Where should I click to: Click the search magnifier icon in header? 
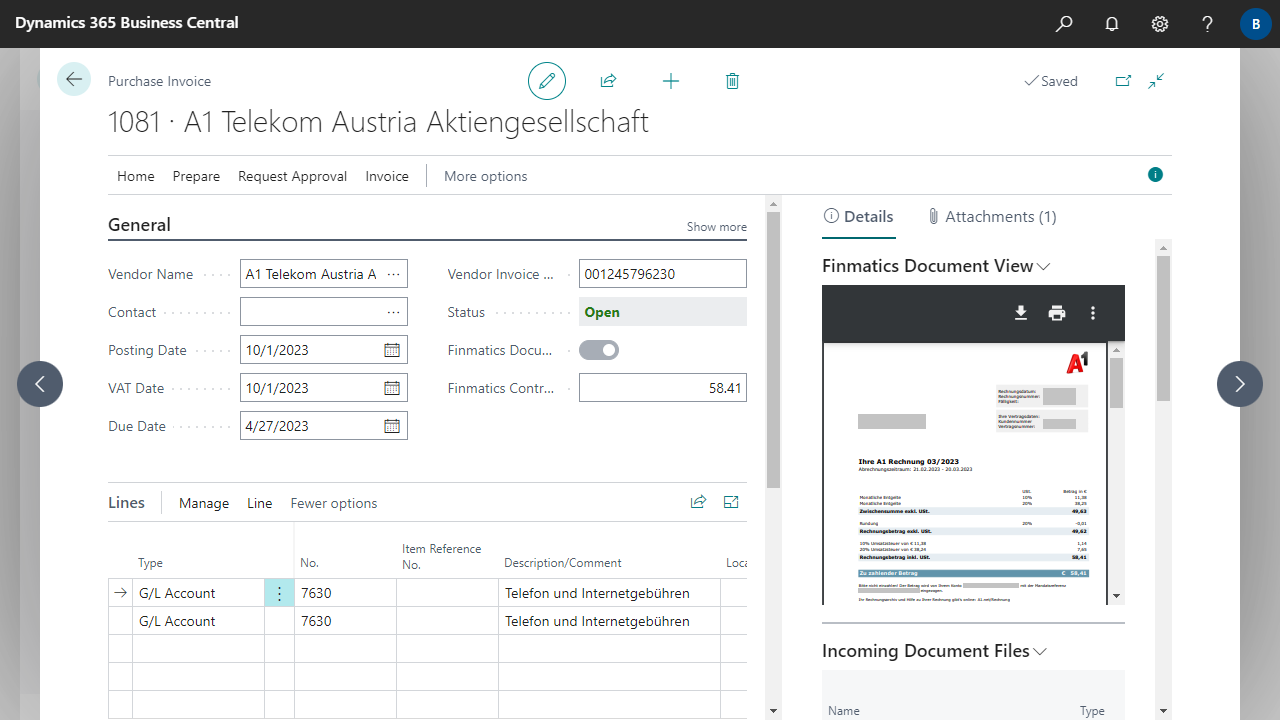click(1064, 24)
